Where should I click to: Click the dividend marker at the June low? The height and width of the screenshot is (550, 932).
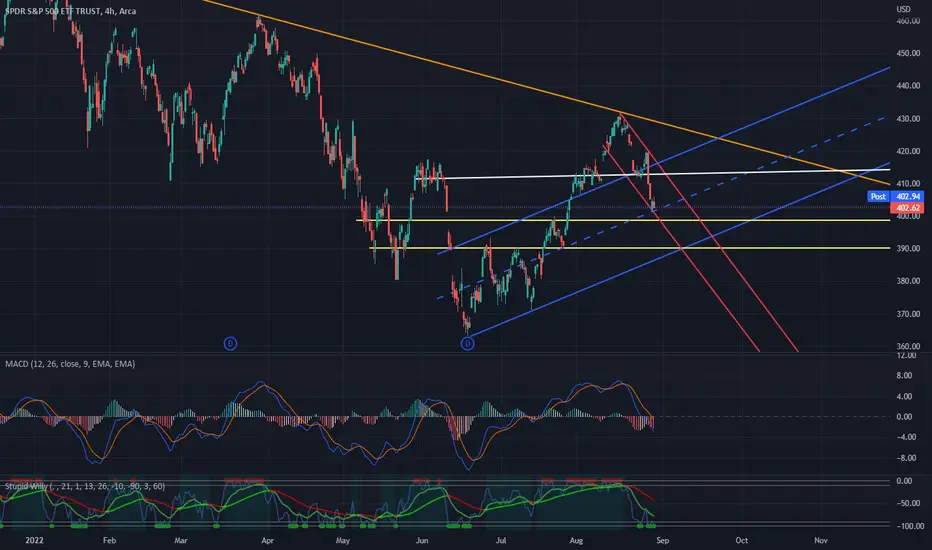point(468,343)
